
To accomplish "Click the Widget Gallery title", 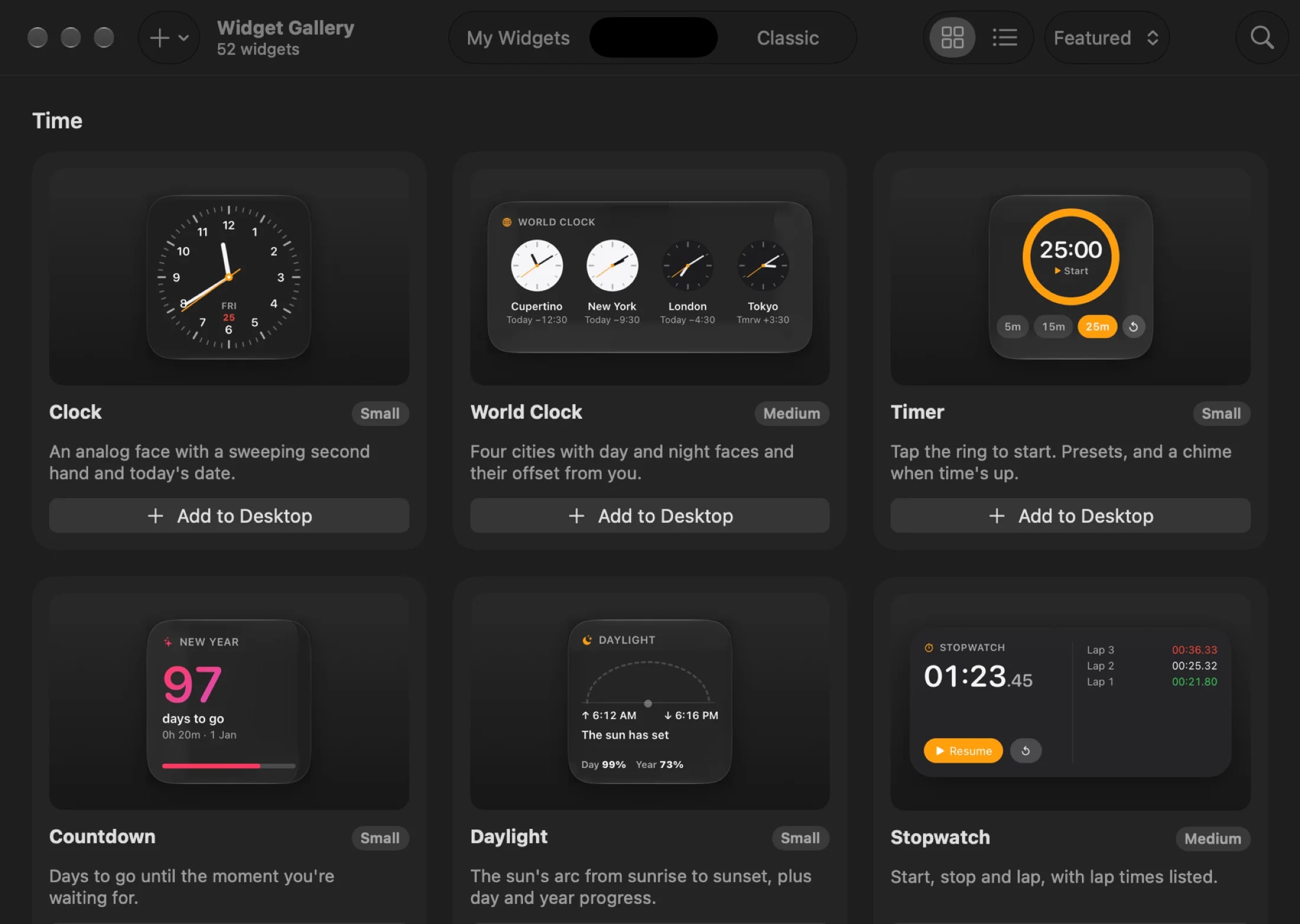I will [285, 28].
